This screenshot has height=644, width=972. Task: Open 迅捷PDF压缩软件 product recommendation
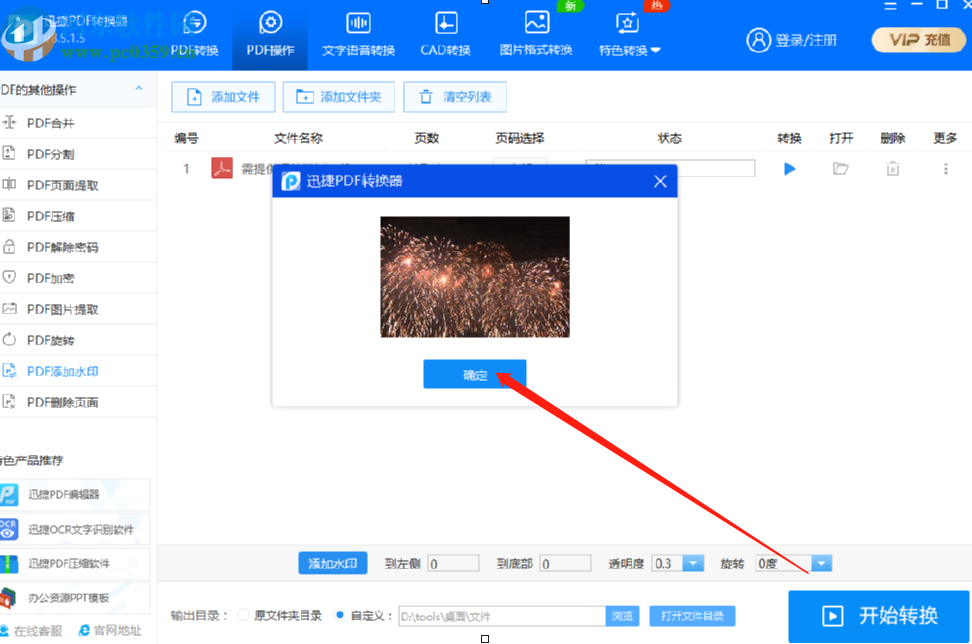click(x=74, y=563)
